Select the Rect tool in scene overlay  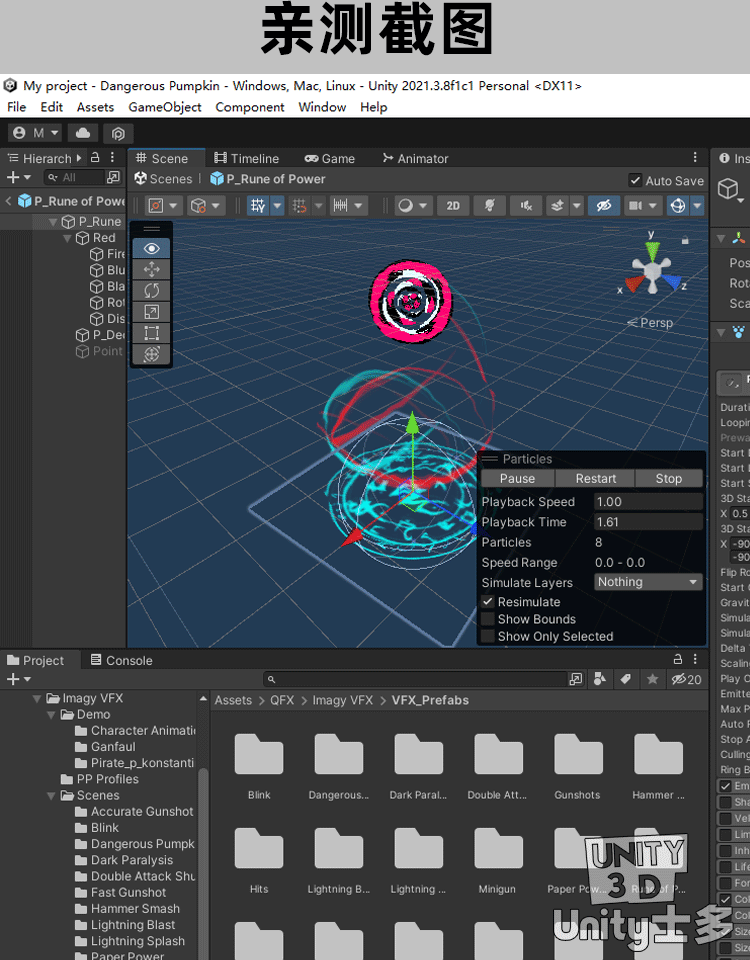(152, 333)
